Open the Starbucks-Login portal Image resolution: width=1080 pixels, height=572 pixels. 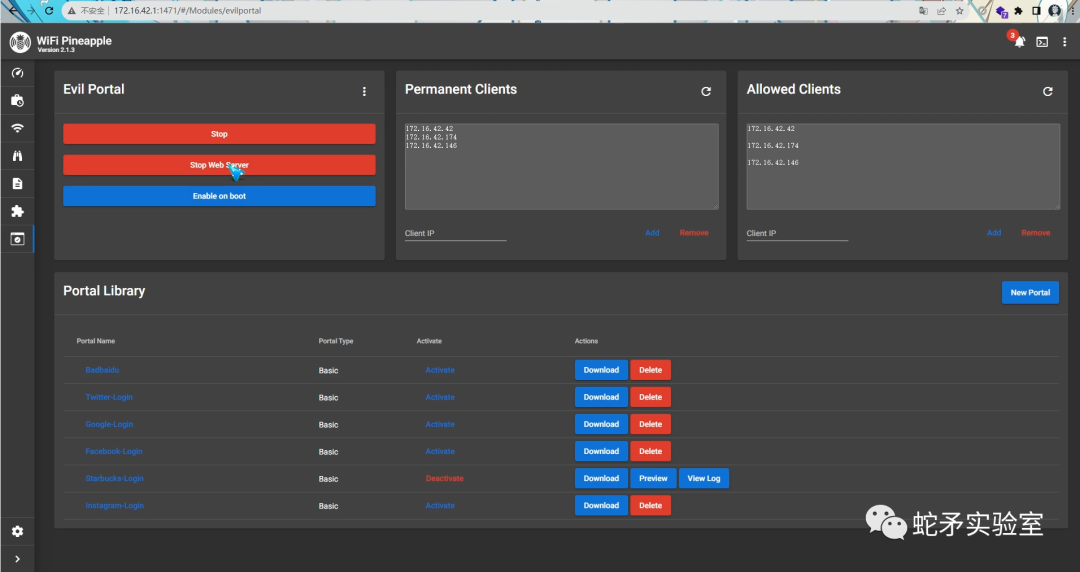point(114,478)
